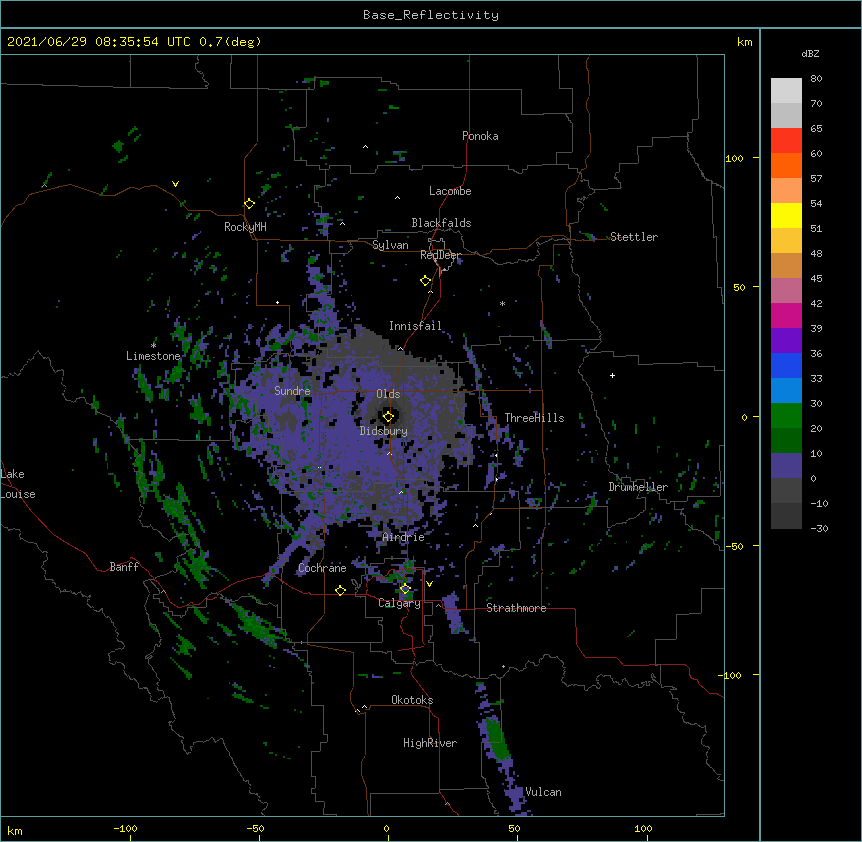Click the Calgary label
The image size is (862, 842).
(400, 603)
